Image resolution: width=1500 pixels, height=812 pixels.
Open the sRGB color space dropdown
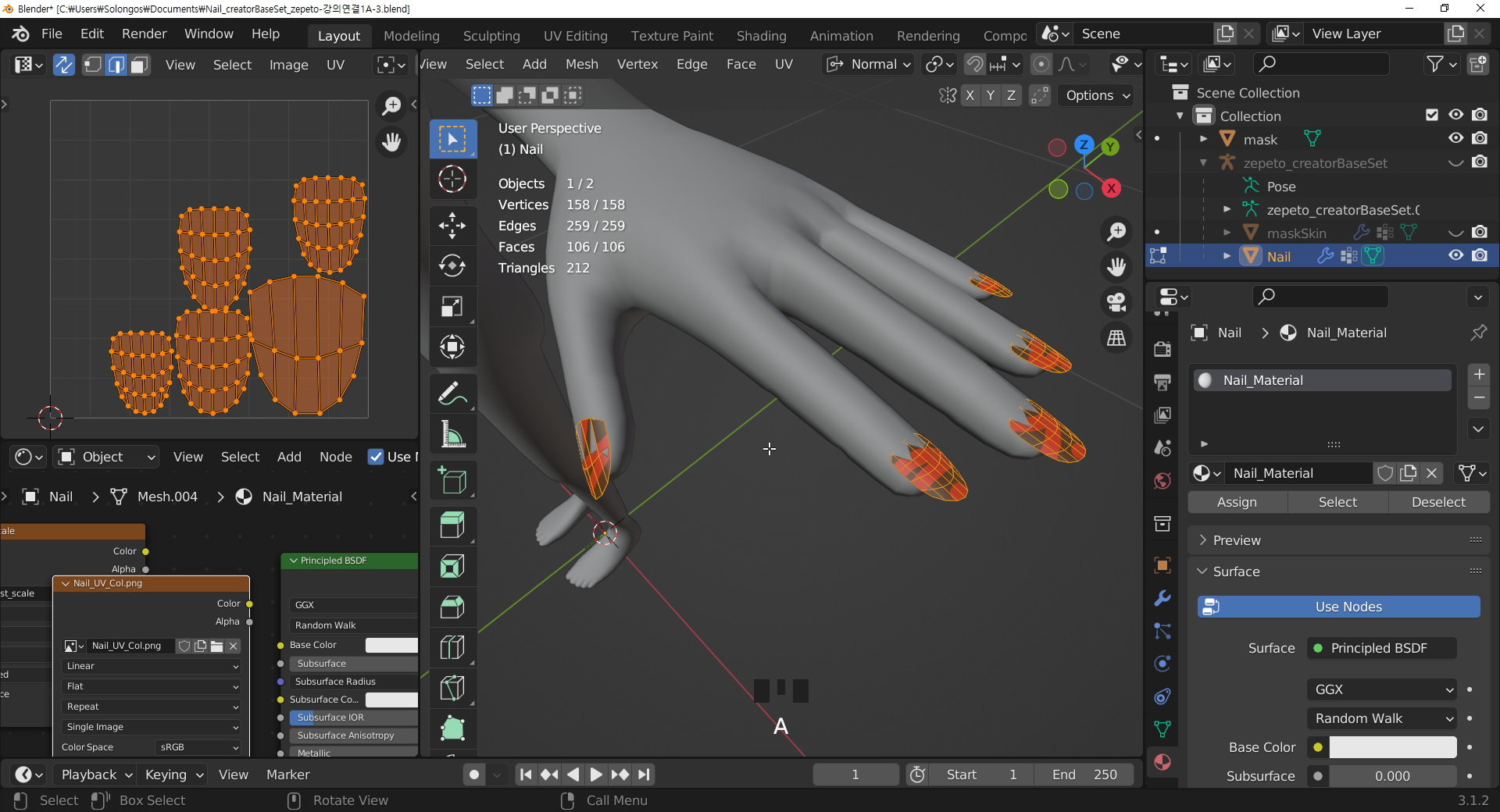coord(198,747)
